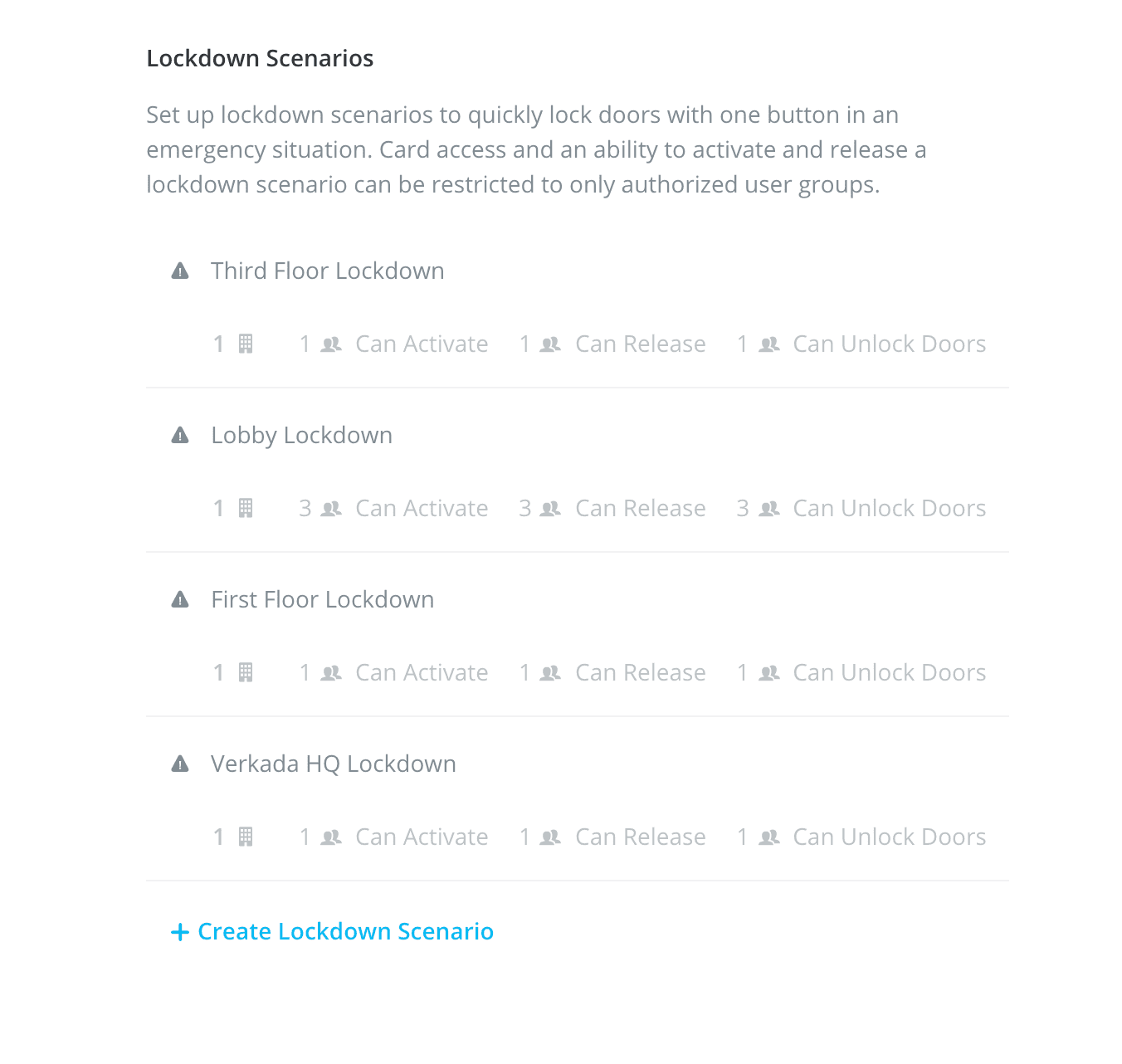Click the Create Lockdown Scenario link
Viewport: 1122px width, 1064px height.
tap(345, 931)
